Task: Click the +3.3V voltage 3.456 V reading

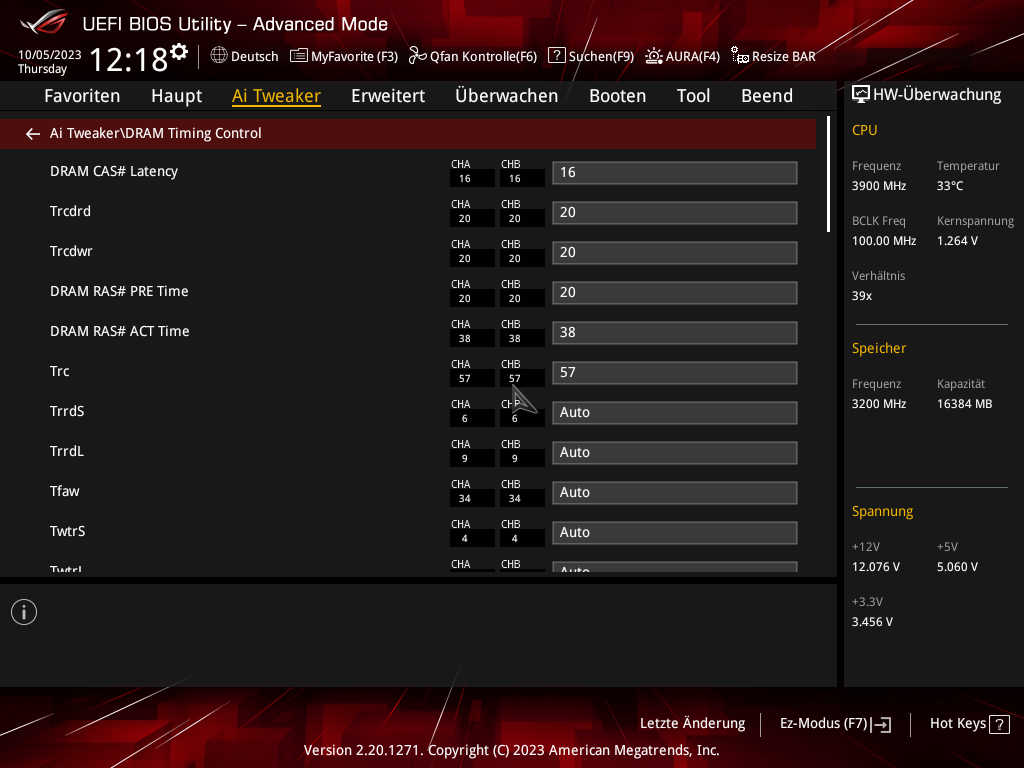Action: coord(872,622)
